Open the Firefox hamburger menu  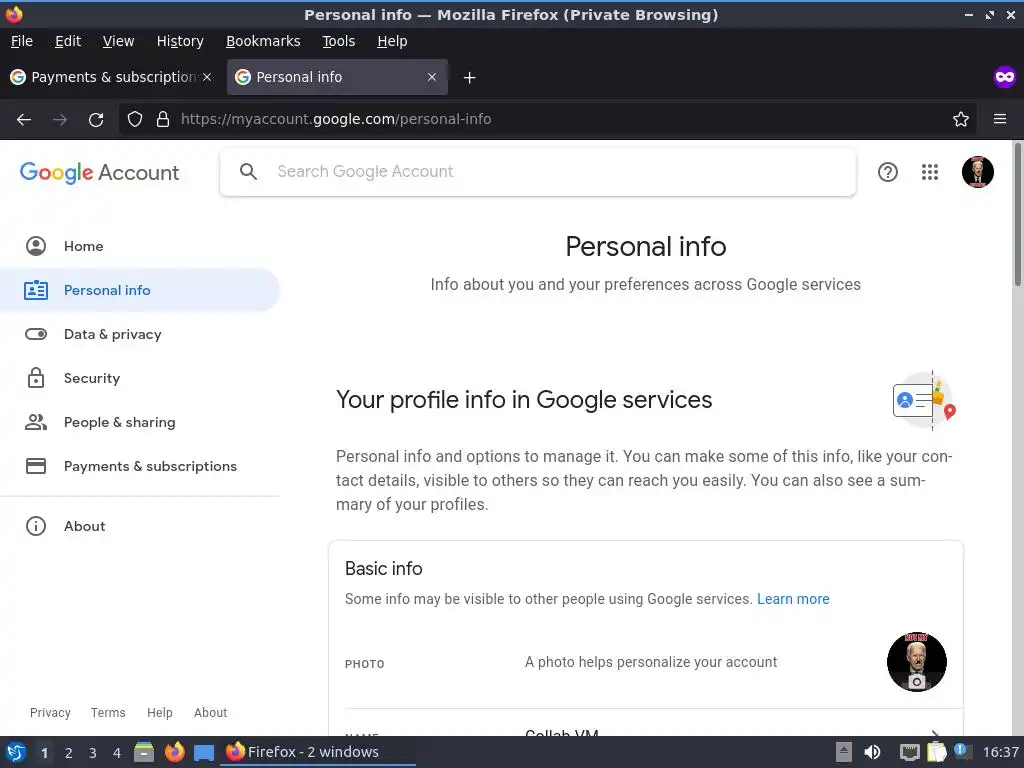(1000, 119)
